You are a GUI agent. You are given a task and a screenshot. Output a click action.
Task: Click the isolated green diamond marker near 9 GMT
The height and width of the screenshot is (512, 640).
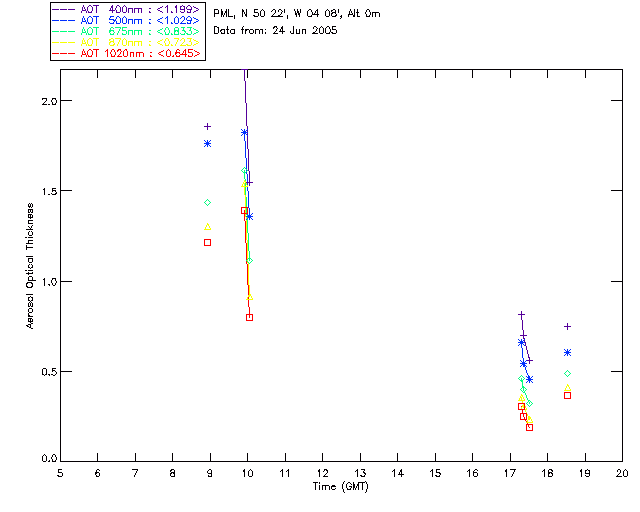pyautogui.click(x=207, y=203)
